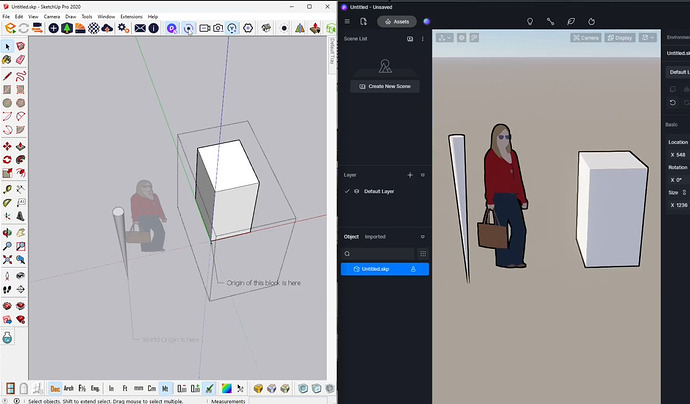Click the D5 launch purple icon
This screenshot has height=404, width=690.
click(x=172, y=28)
